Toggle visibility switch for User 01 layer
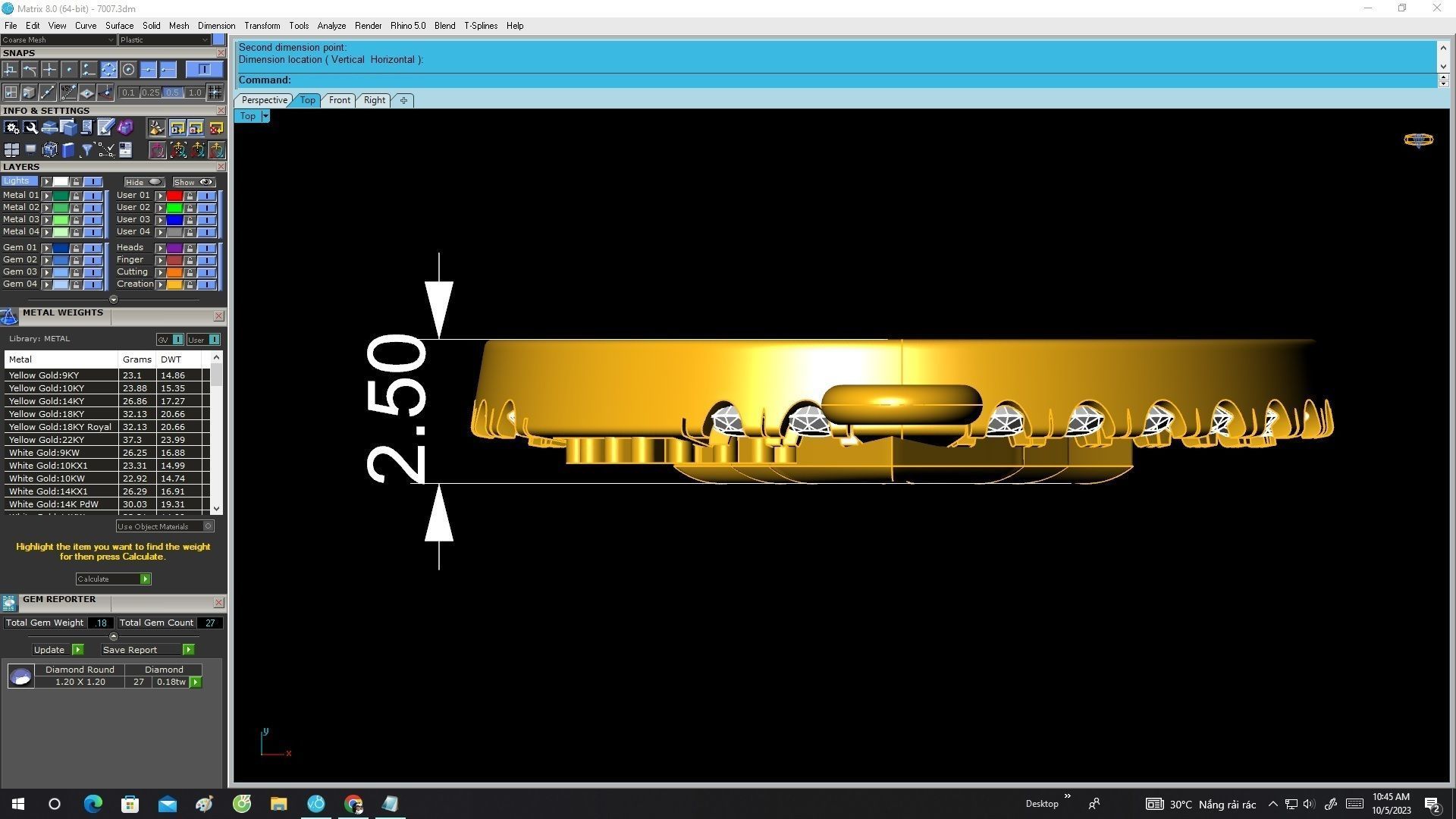The width and height of the screenshot is (1456, 819). click(206, 196)
